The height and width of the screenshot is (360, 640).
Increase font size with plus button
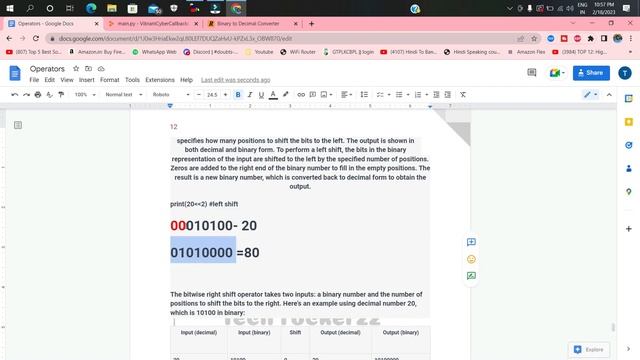pos(225,95)
